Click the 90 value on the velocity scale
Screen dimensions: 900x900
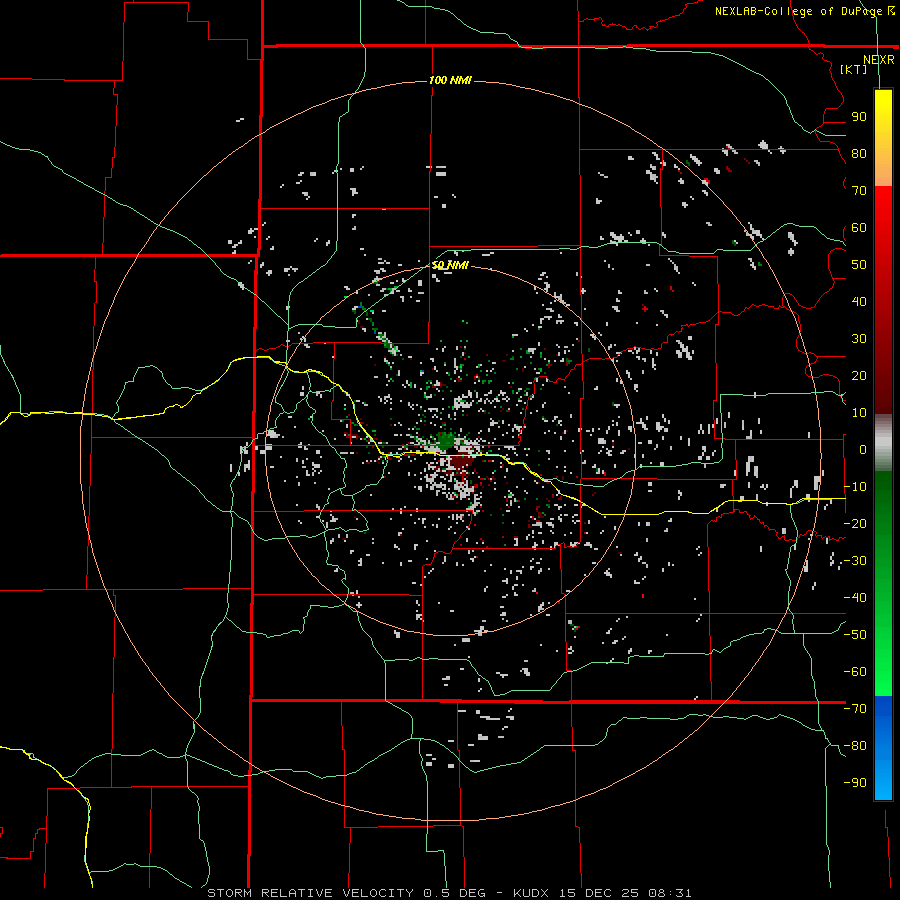pyautogui.click(x=859, y=117)
